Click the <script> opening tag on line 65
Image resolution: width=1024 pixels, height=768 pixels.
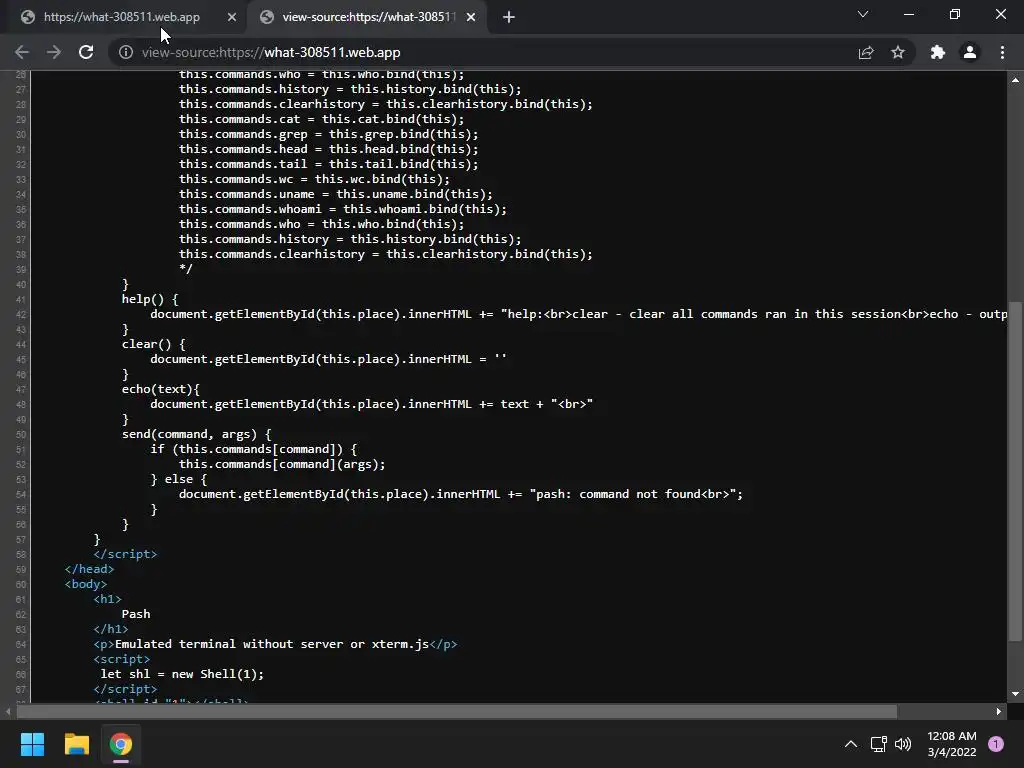pos(121,659)
